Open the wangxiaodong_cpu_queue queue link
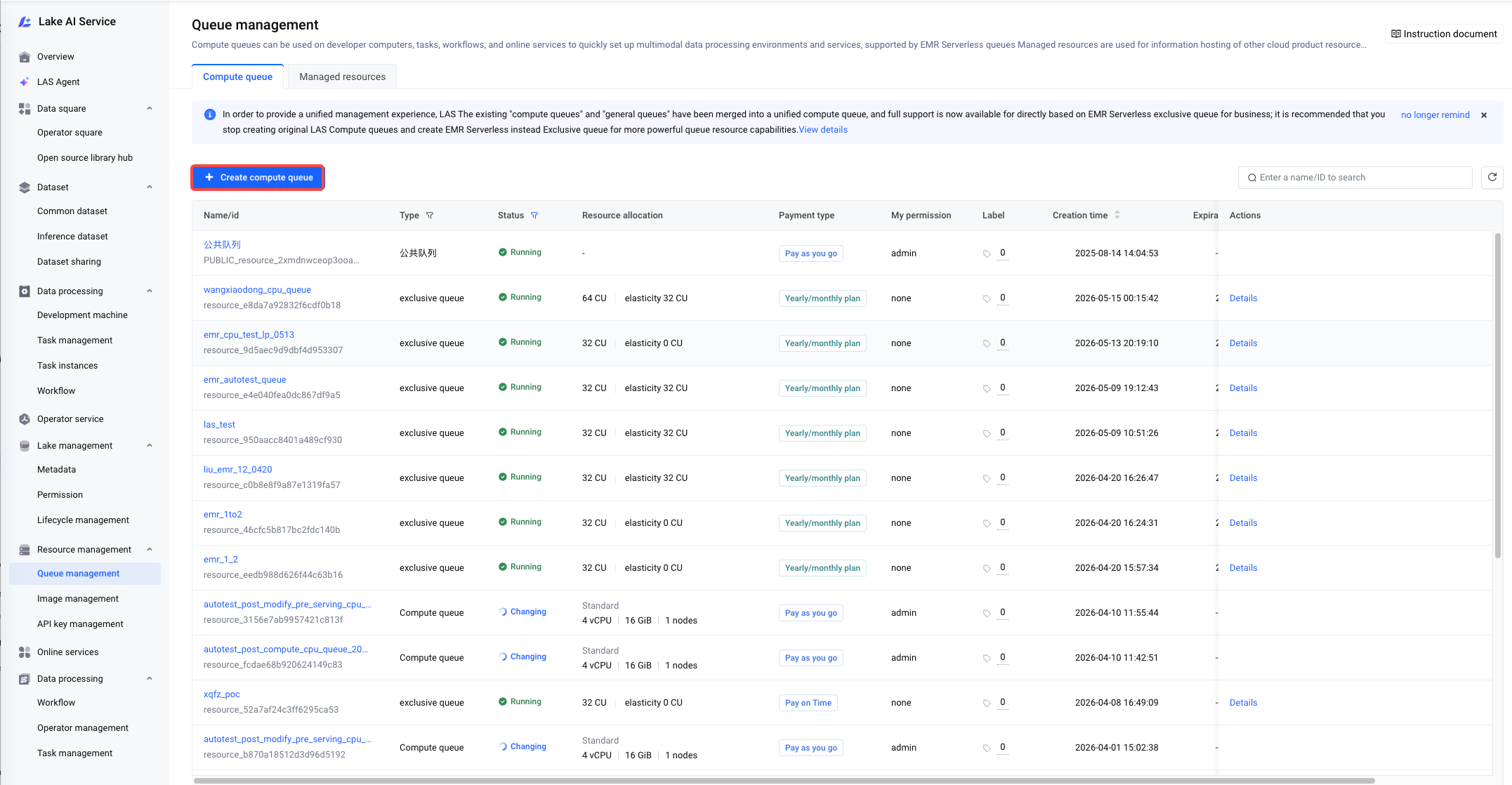This screenshot has width=1512, height=785. coord(257,290)
